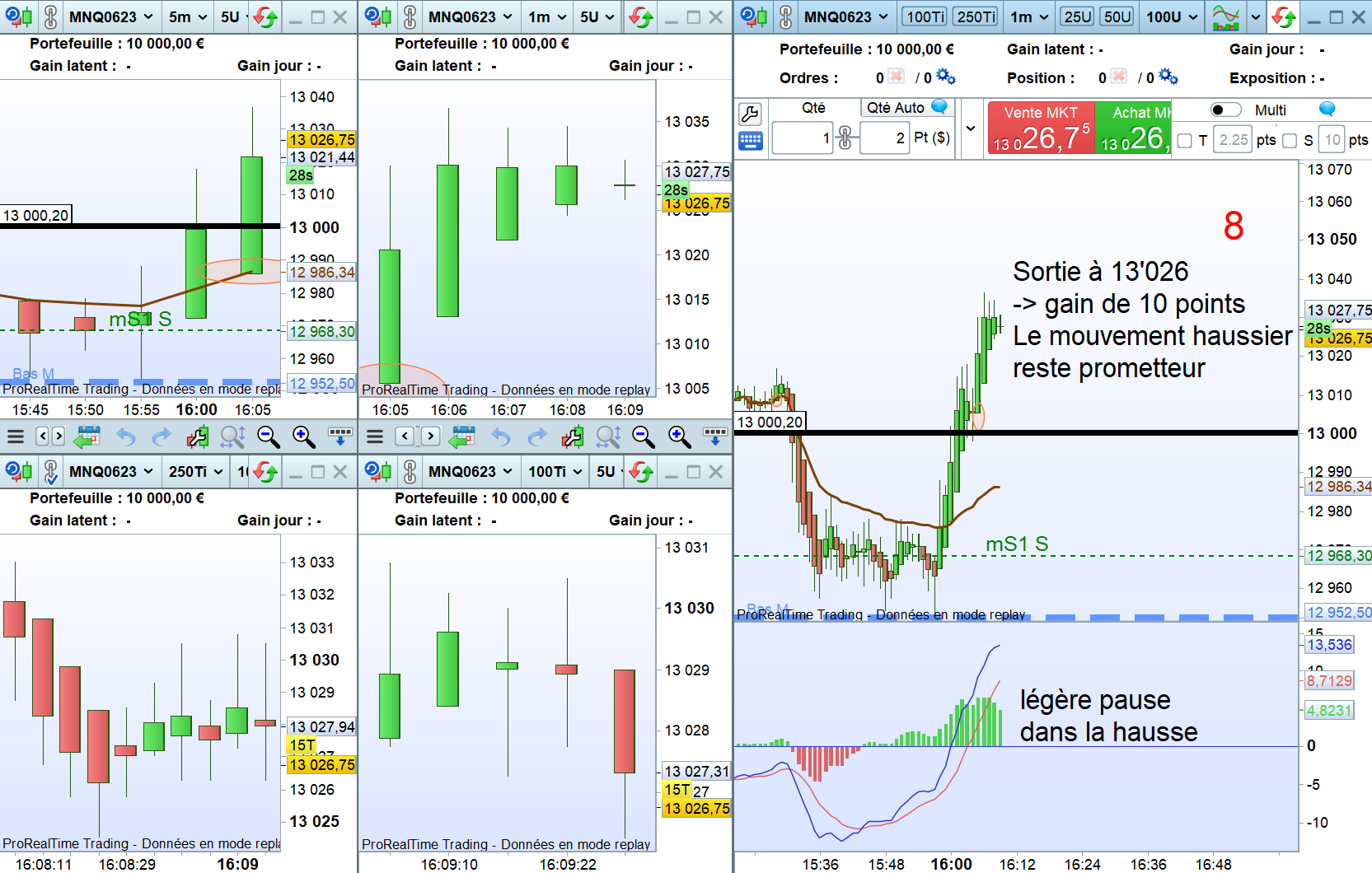
Task: Cancel orders with the red X next to Ordres
Action: [896, 77]
